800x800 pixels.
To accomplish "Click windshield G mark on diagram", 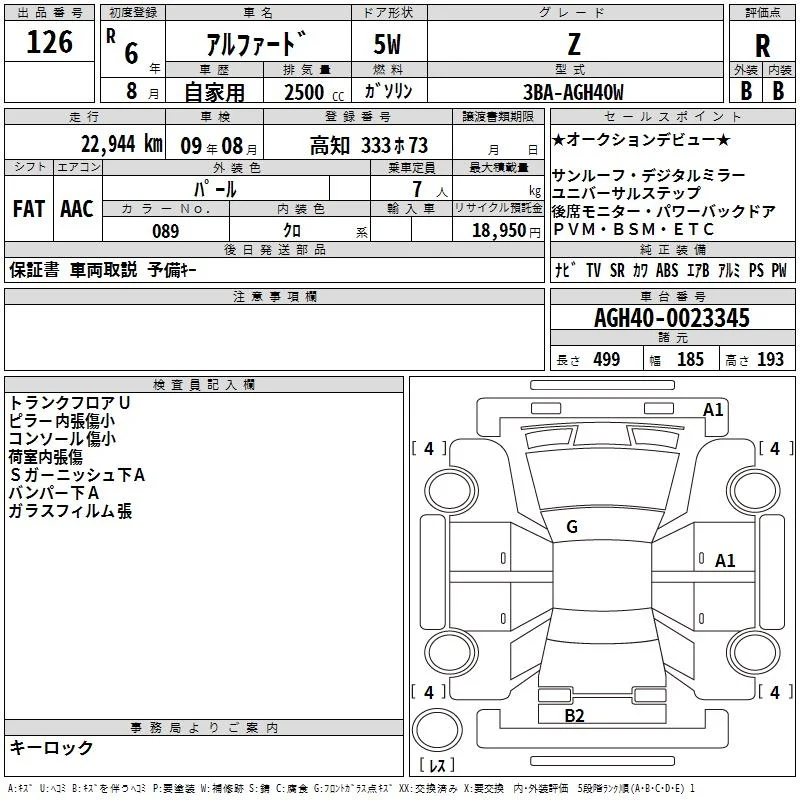I will pos(572,527).
